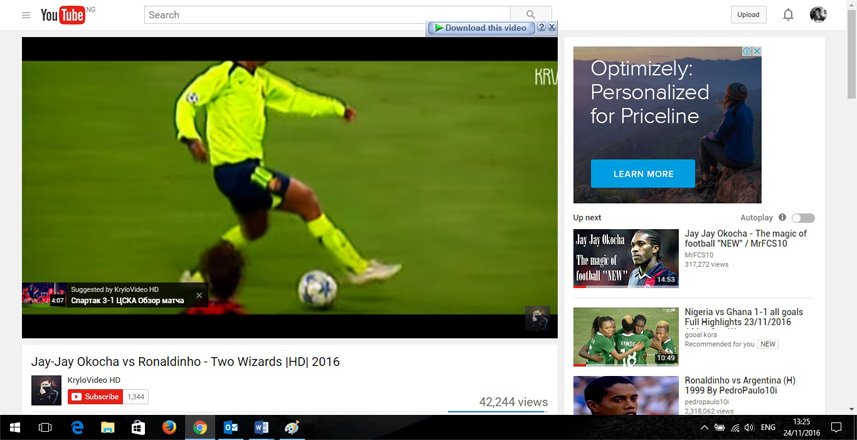Click the NEW badge on Nigeria video

tap(768, 344)
